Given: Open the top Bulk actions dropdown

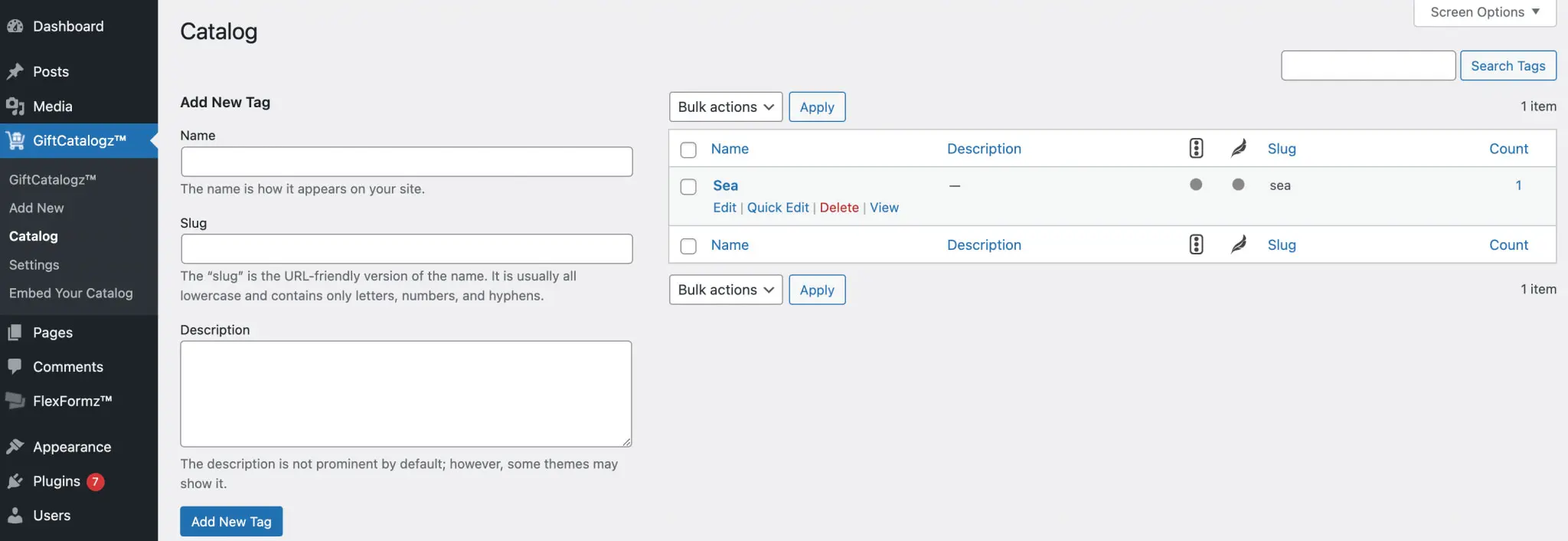Looking at the screenshot, I should pyautogui.click(x=725, y=107).
